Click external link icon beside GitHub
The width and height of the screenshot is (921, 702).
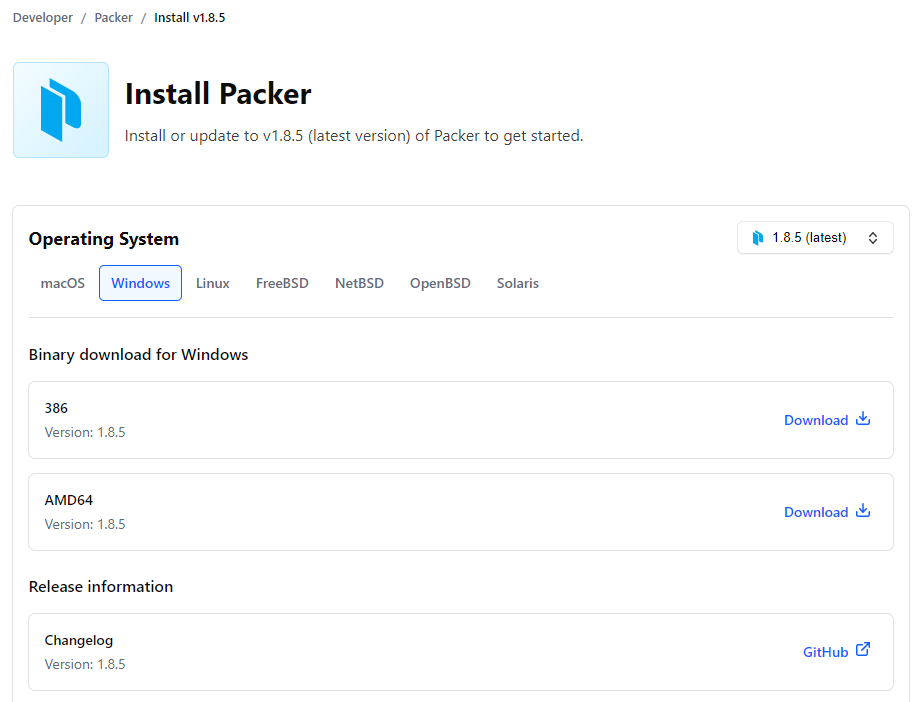coord(863,650)
